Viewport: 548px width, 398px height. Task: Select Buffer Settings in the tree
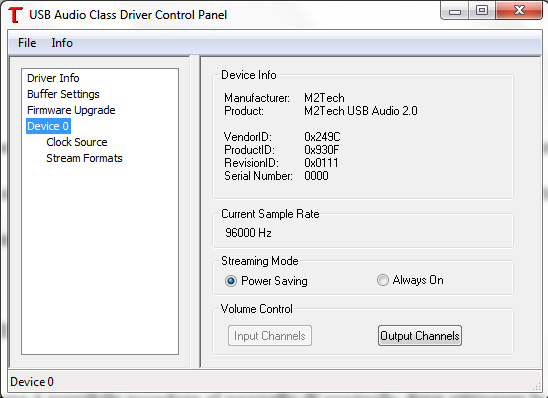pyautogui.click(x=63, y=94)
